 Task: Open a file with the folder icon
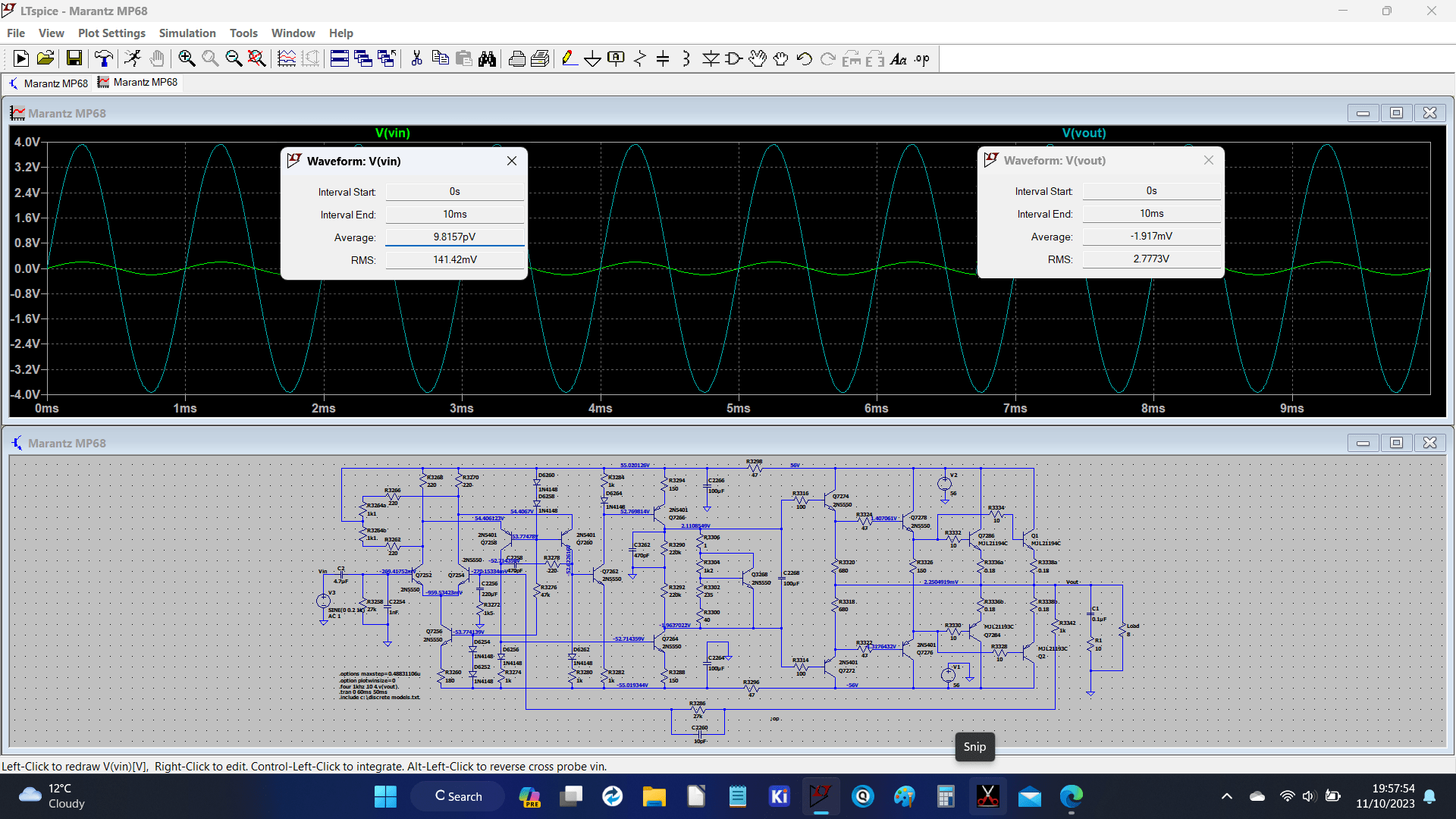tap(45, 58)
